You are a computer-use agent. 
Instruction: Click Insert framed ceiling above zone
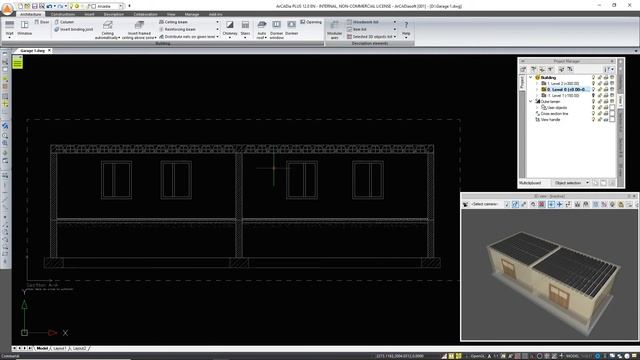click(139, 29)
